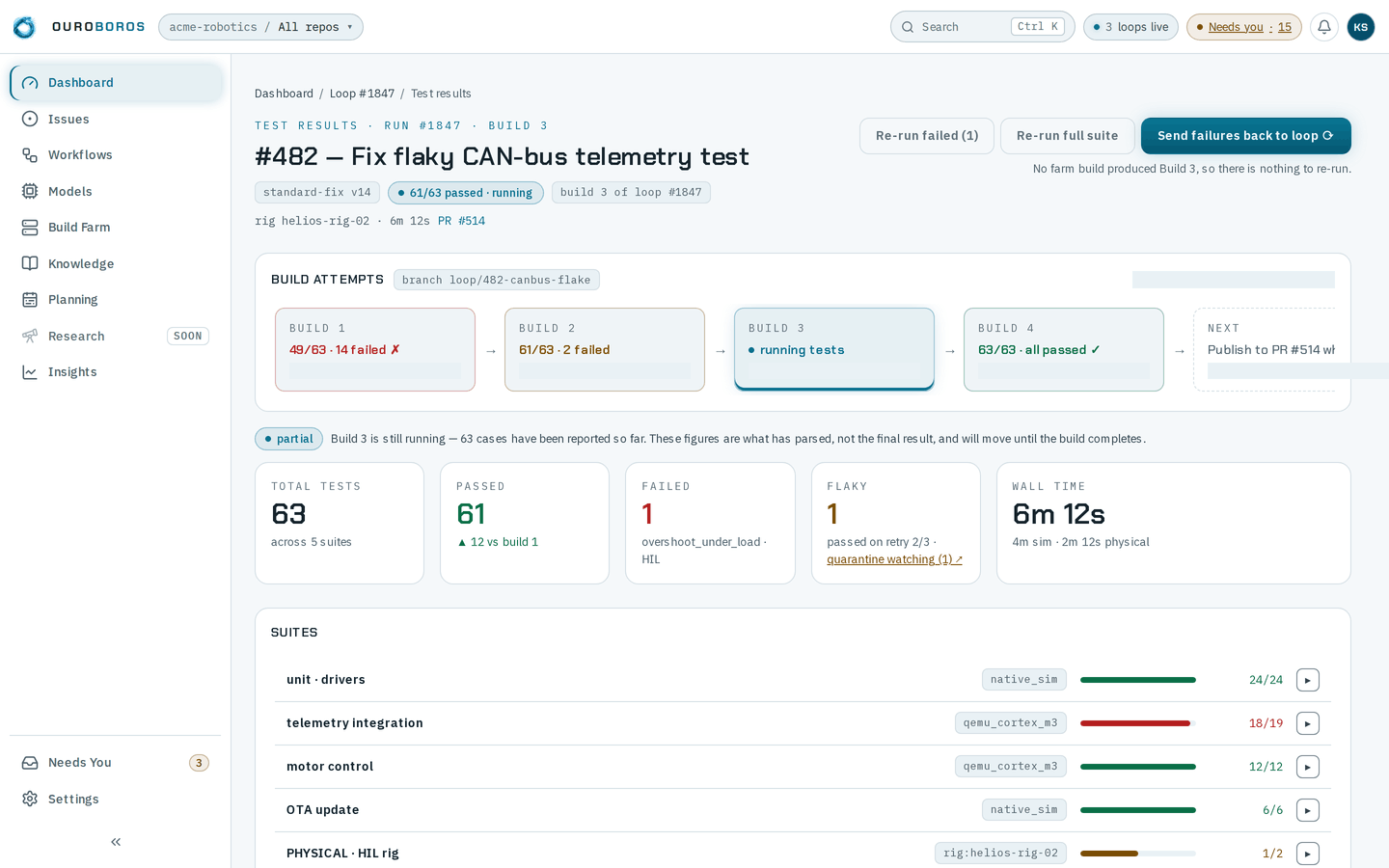Collapse the sidebar with the double-chevron icon
Viewport: 1389px width, 868px height.
[116, 842]
